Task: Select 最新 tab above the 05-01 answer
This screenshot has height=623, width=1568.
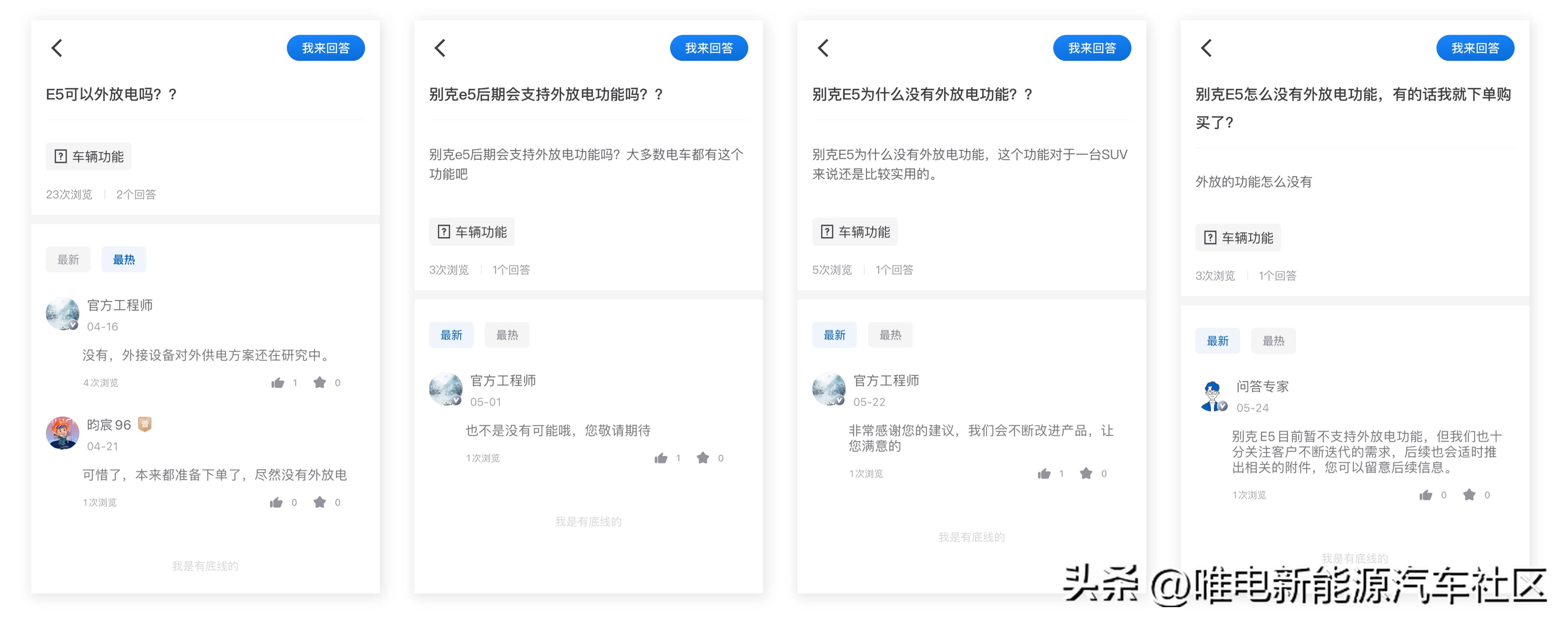Action: [x=451, y=335]
